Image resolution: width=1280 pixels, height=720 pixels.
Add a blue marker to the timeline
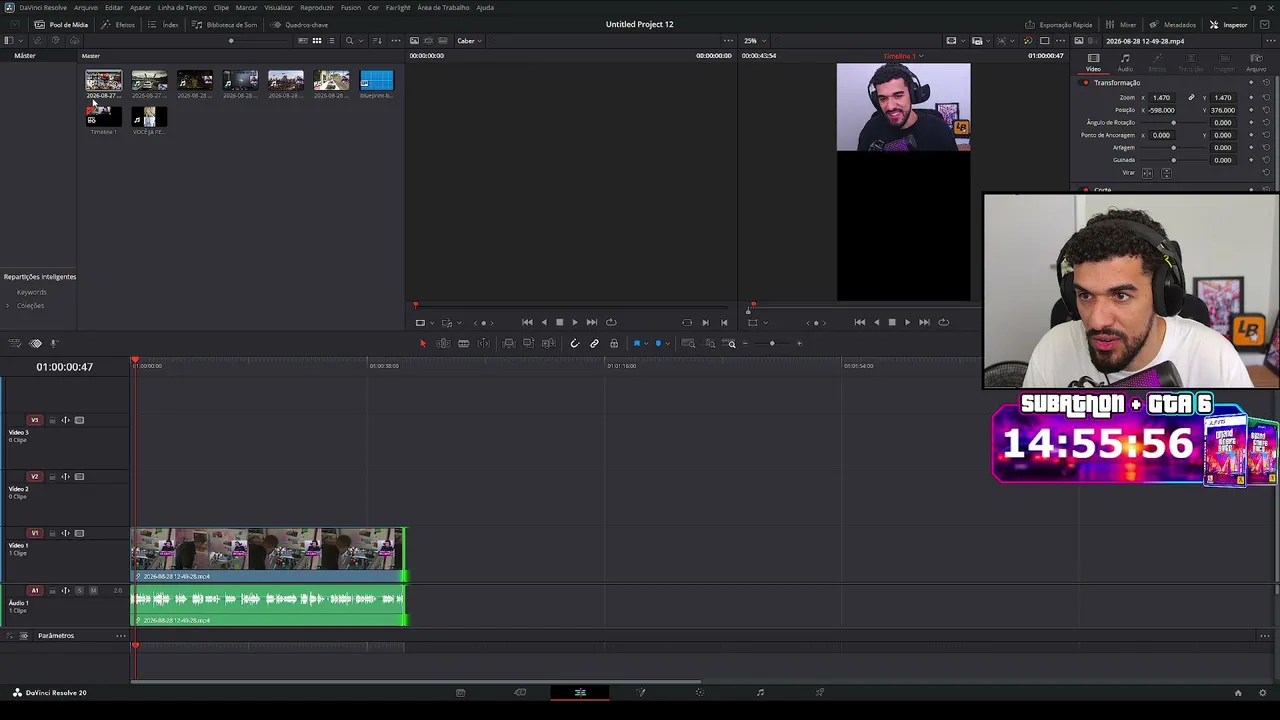coord(658,344)
